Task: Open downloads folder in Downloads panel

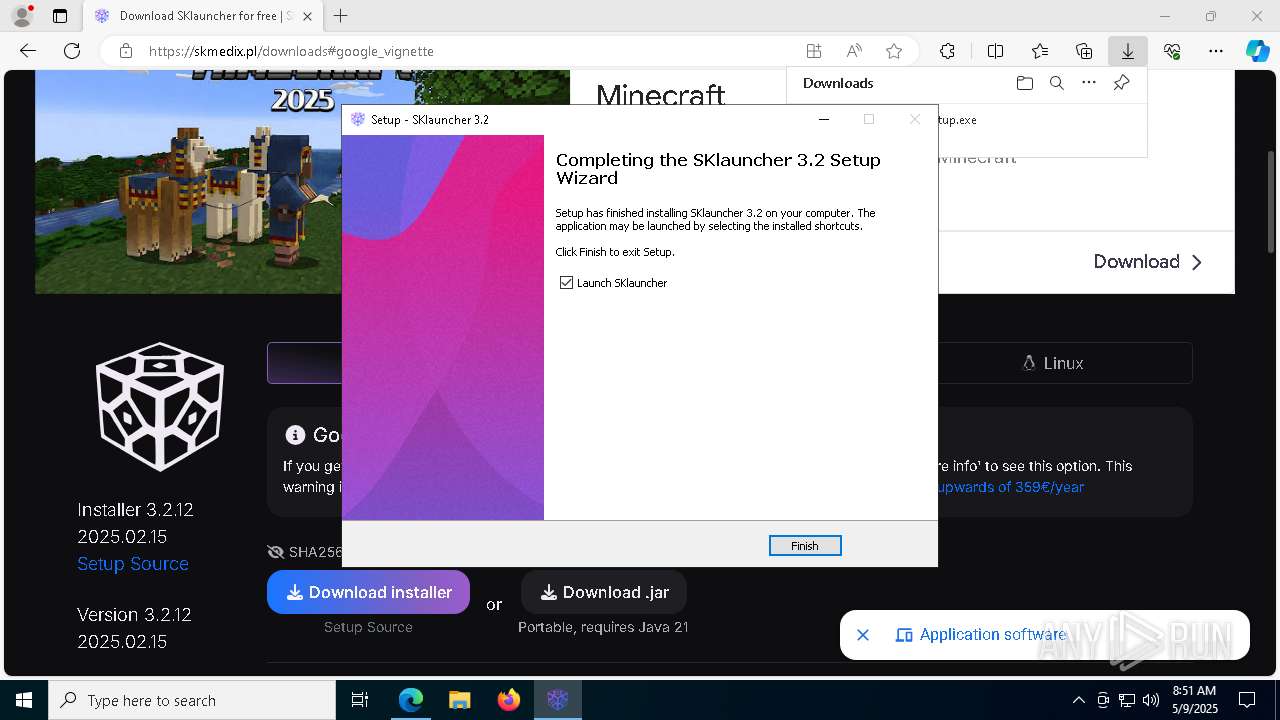Action: 1024,83
